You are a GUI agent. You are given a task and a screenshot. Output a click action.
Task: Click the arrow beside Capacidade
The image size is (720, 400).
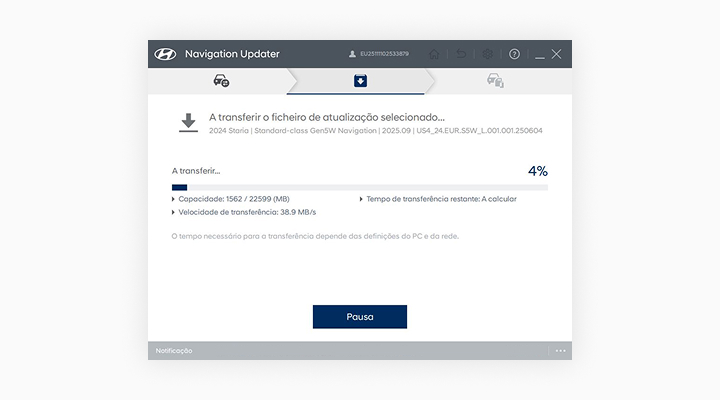coord(174,199)
